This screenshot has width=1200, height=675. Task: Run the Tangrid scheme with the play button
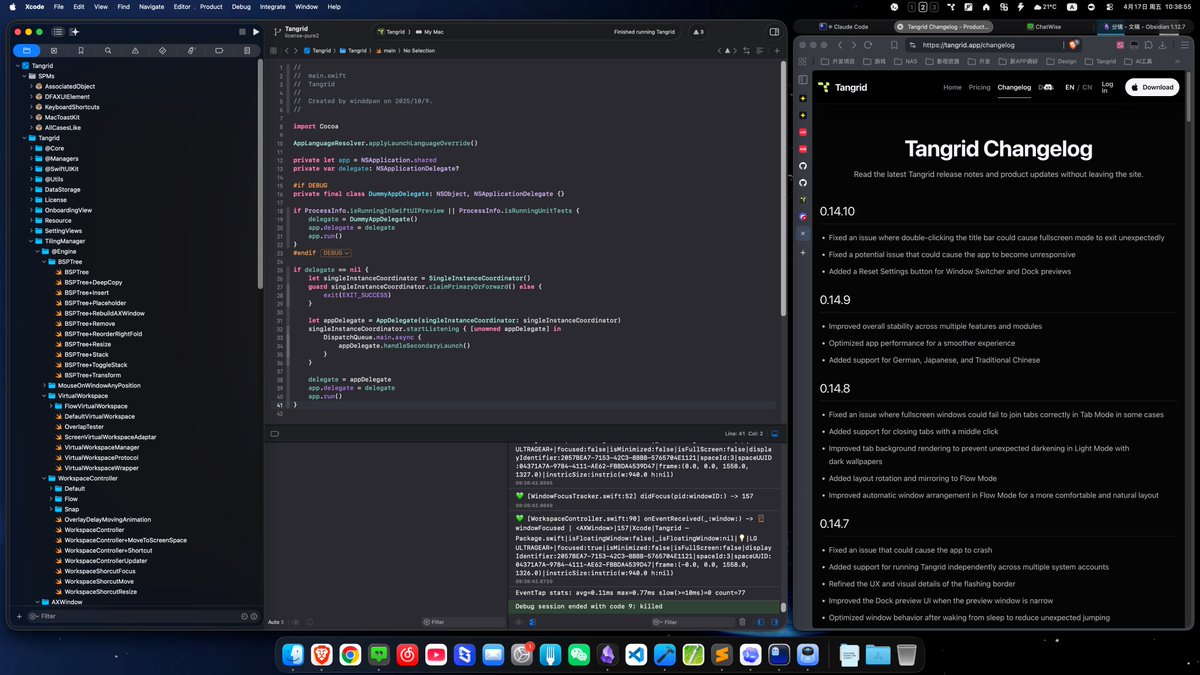256,32
